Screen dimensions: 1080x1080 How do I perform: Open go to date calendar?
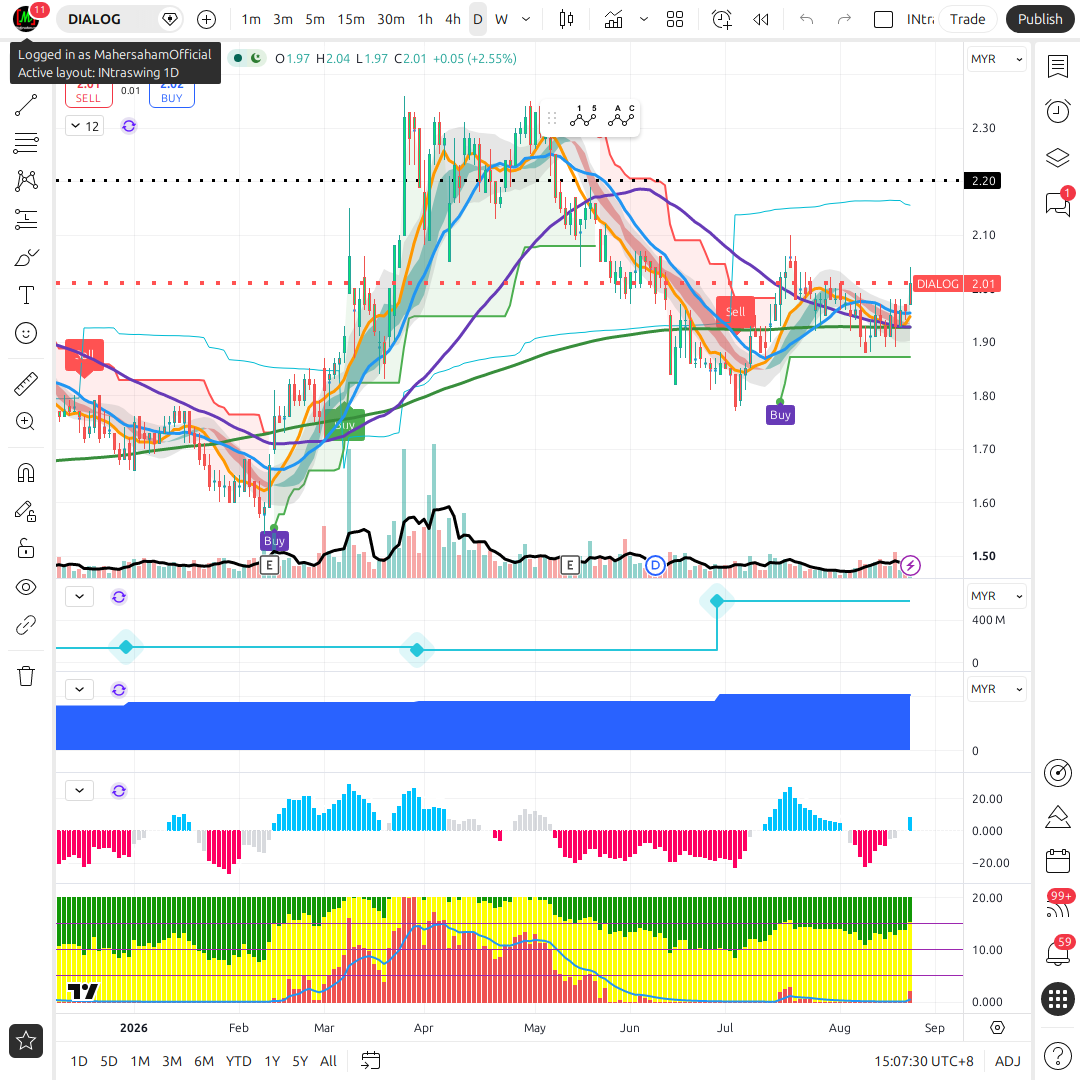pyautogui.click(x=371, y=1061)
